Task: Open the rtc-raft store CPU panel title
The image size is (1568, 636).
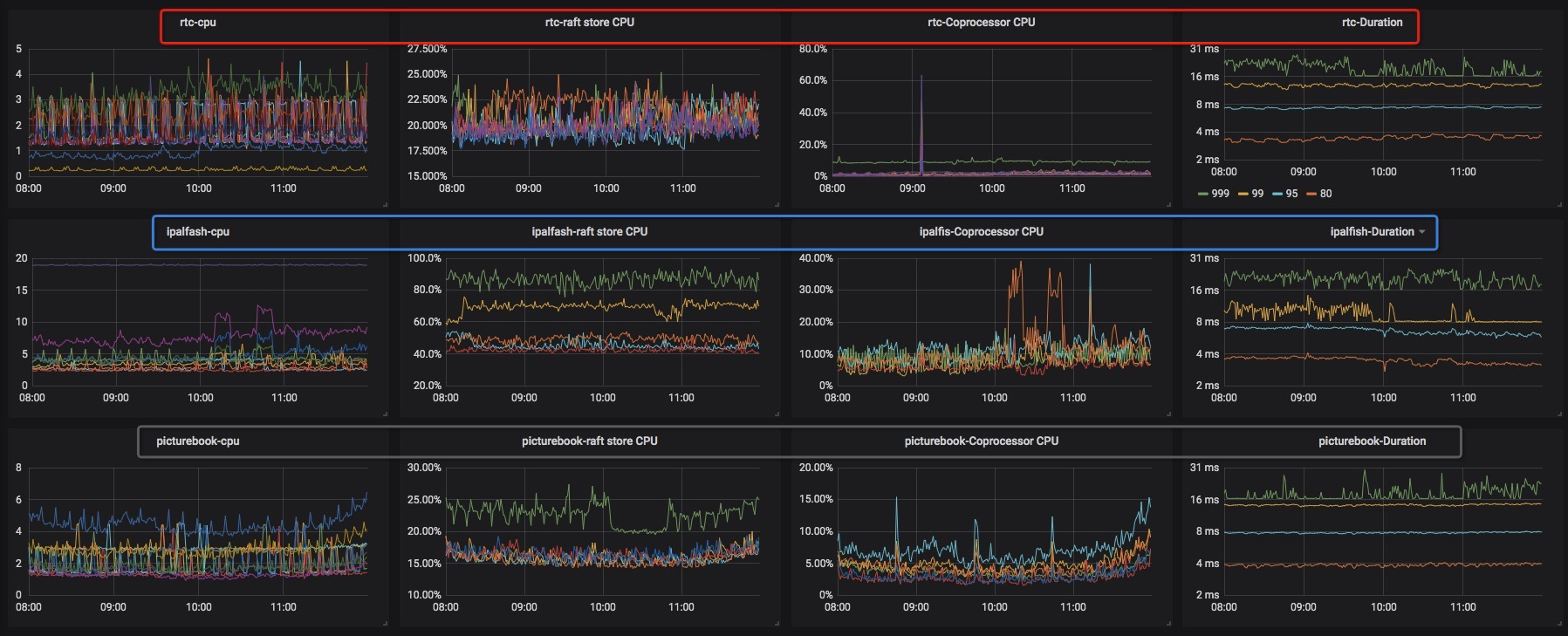Action: (x=590, y=23)
